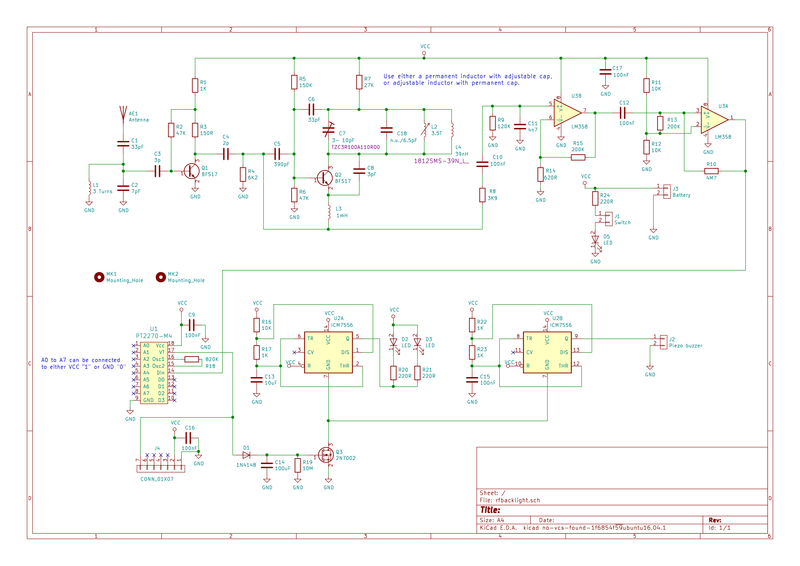
Task: Select transistor Q2 BFS17
Action: pos(326,178)
